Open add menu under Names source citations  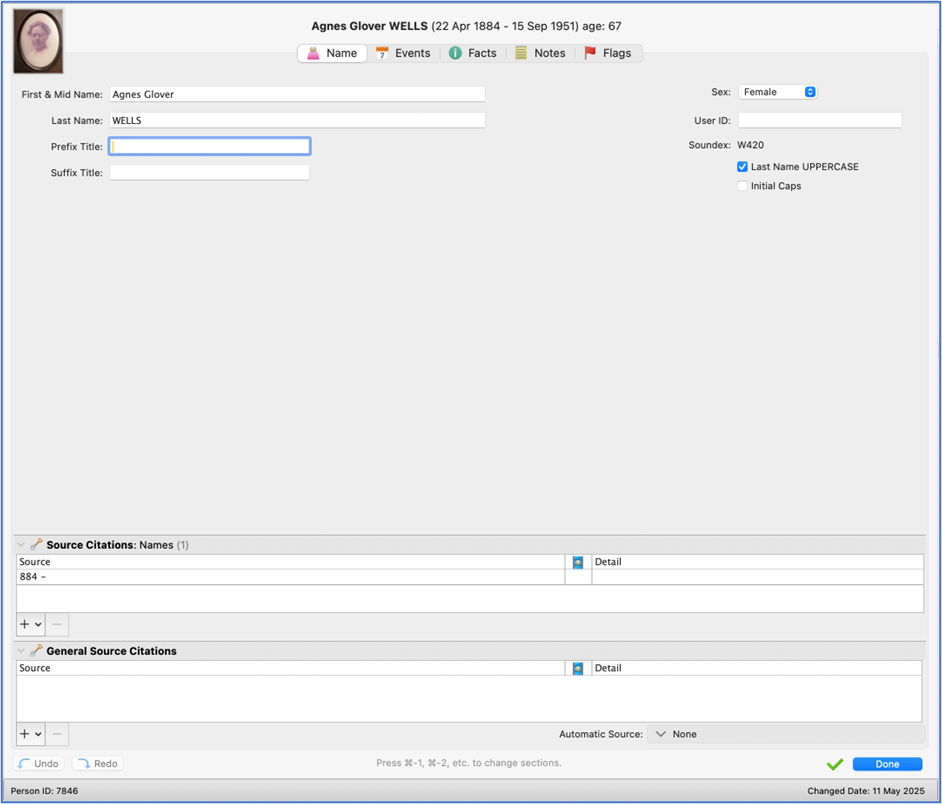pyautogui.click(x=30, y=625)
